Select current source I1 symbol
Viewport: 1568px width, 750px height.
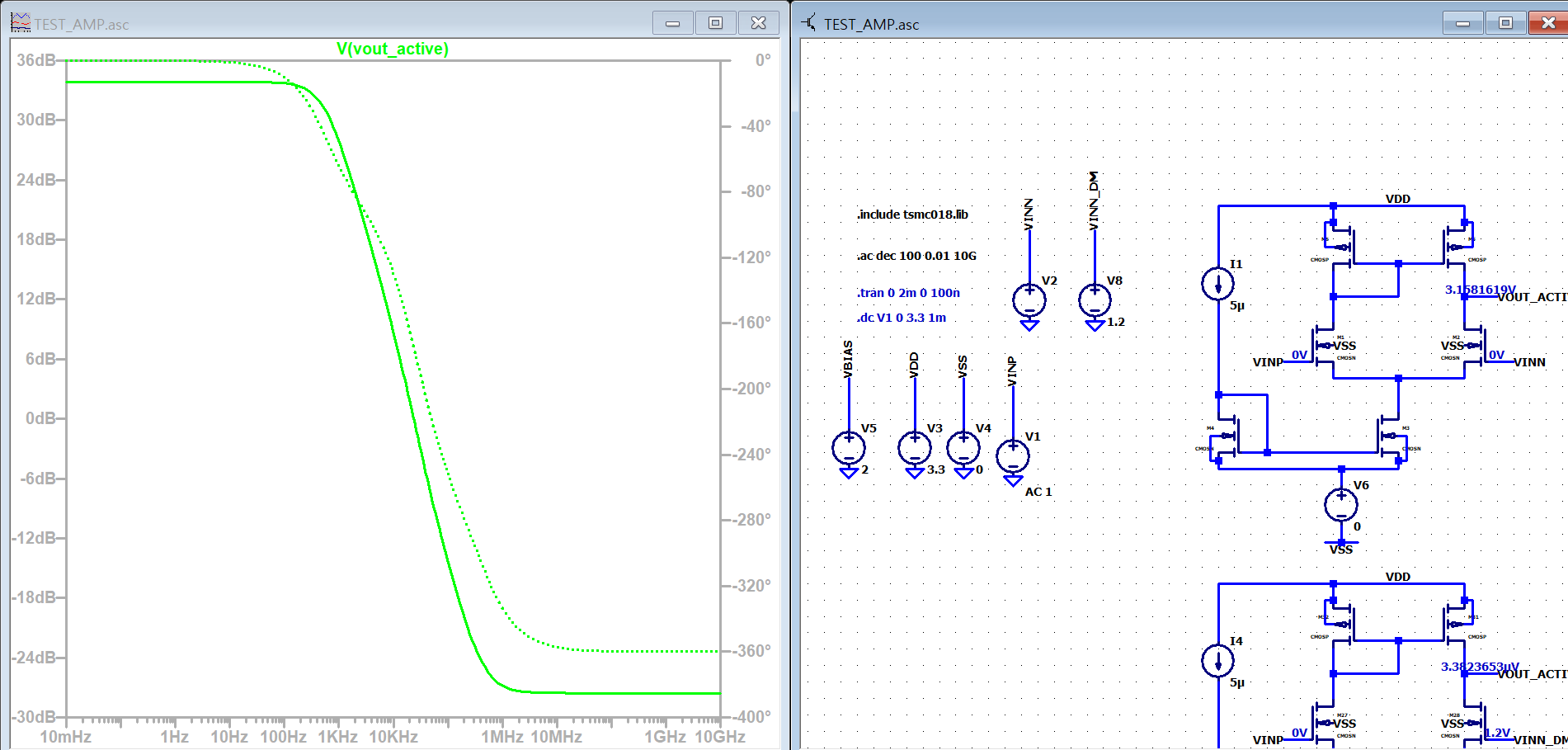(1218, 284)
